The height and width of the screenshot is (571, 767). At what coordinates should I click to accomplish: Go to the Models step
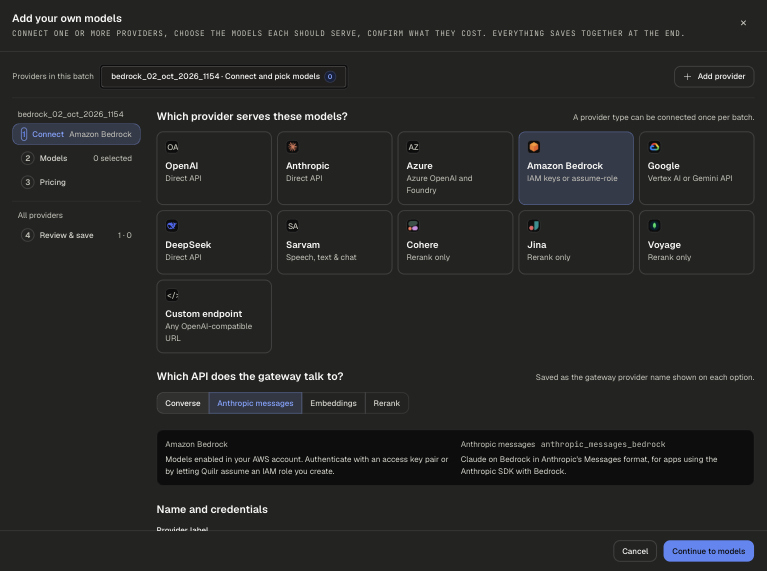tap(76, 158)
